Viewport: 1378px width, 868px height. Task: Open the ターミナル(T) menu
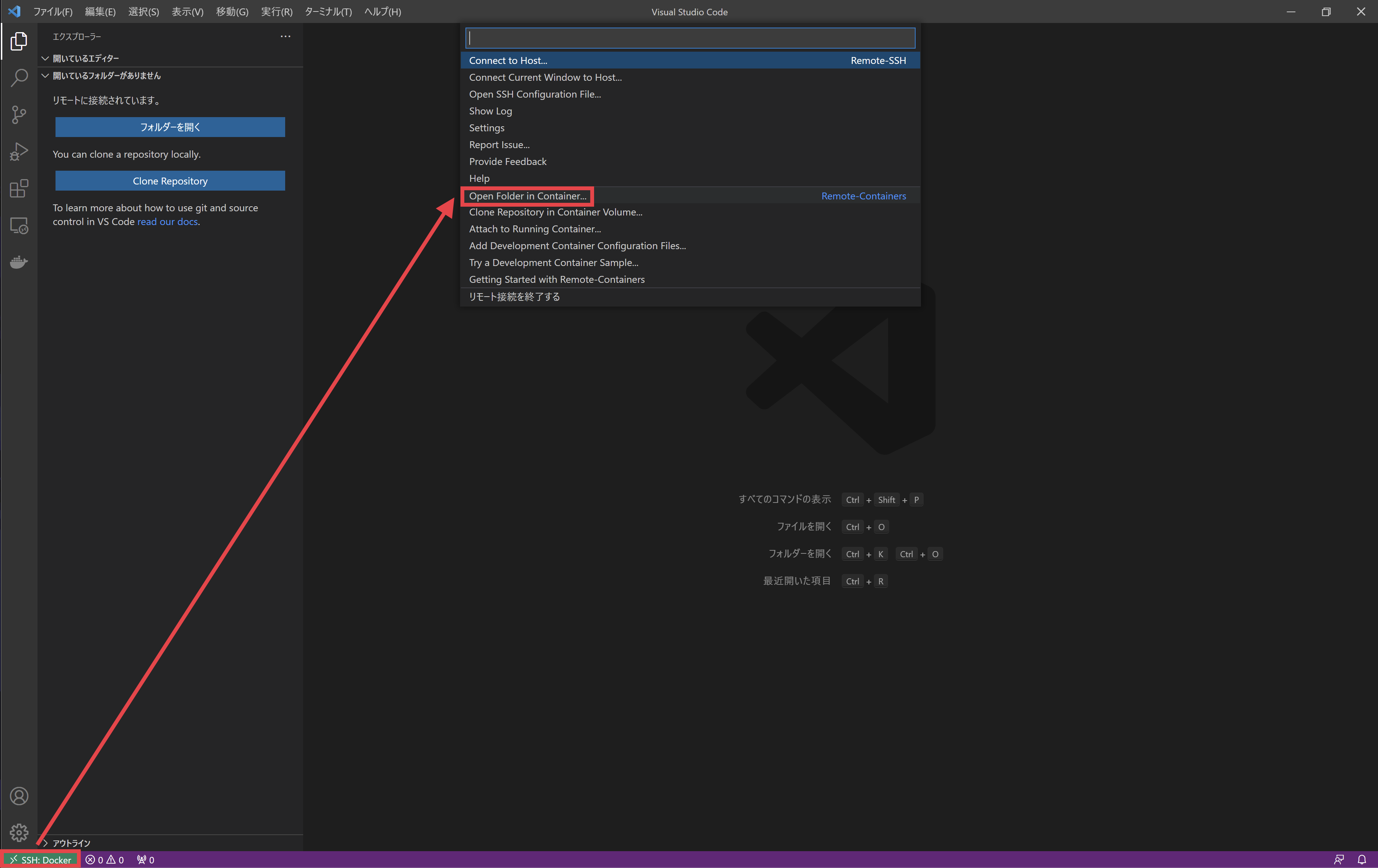pos(328,11)
